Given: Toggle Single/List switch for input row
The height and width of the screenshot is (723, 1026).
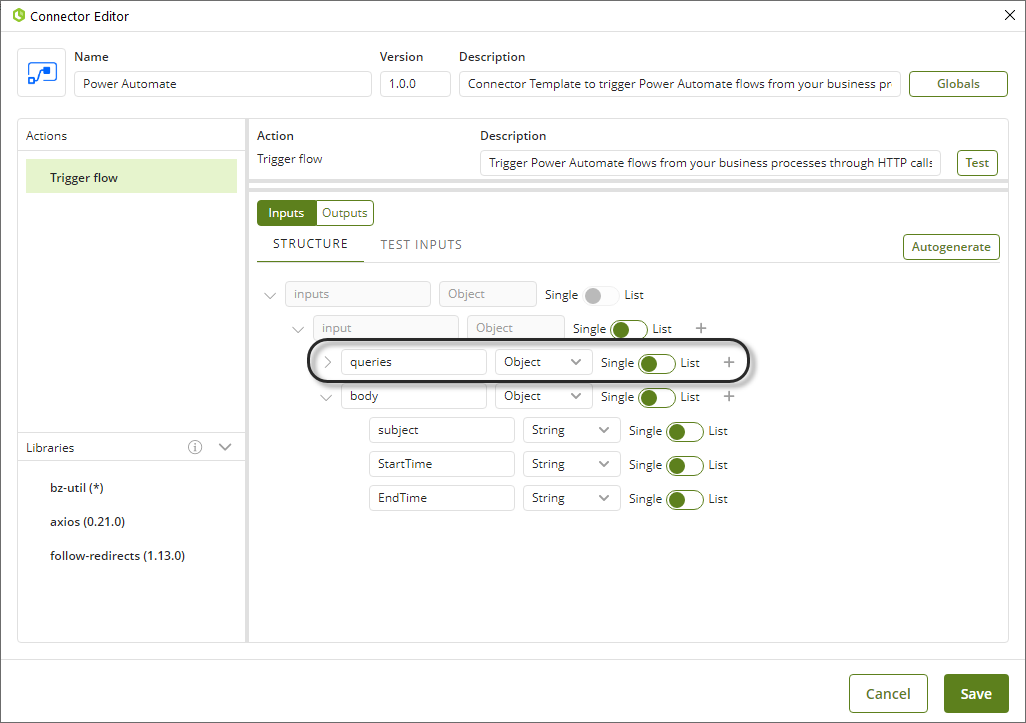Looking at the screenshot, I should point(629,329).
